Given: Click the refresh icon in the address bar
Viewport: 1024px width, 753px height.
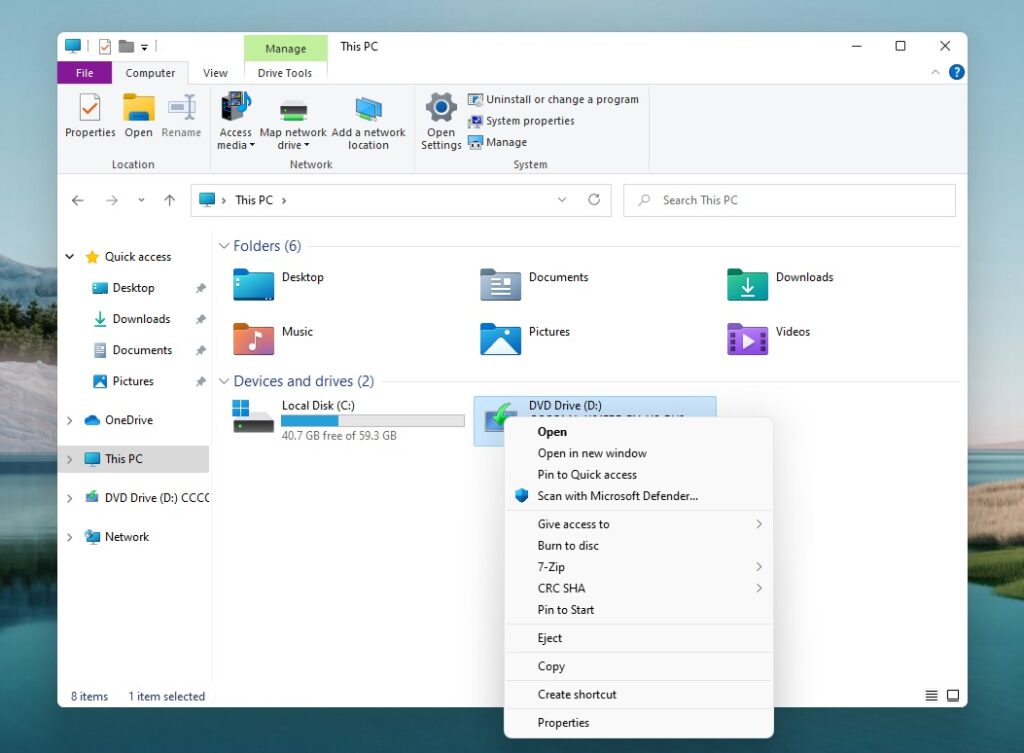Looking at the screenshot, I should [594, 200].
